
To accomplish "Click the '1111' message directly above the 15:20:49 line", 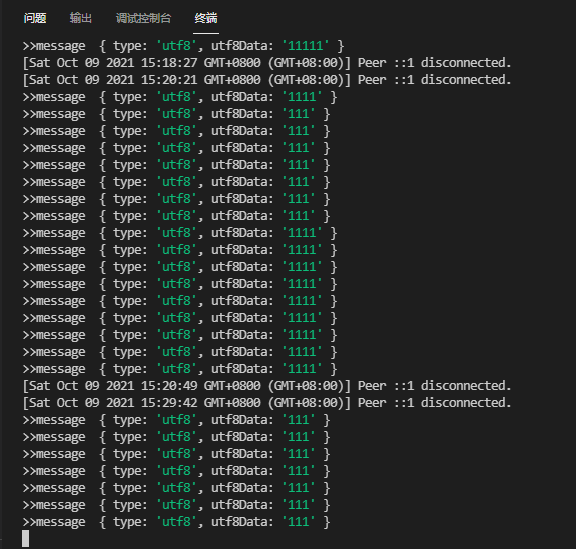I will [x=180, y=369].
